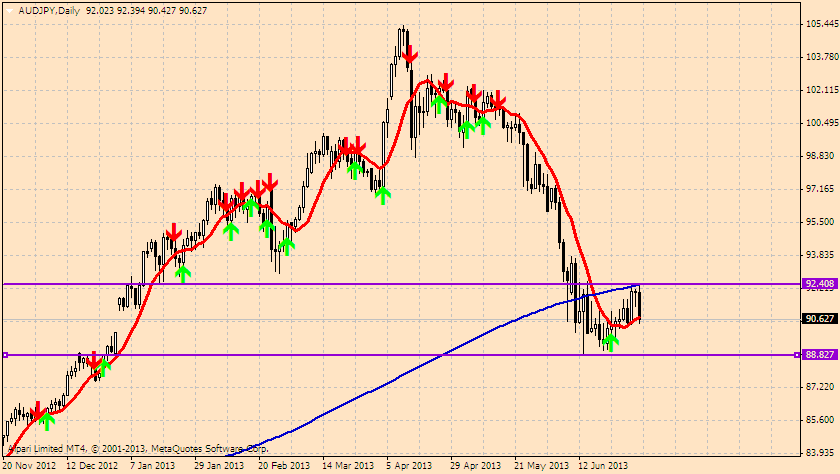This screenshot has width=840, height=474.
Task: Click the 95.500 price scale value
Action: pos(822,222)
